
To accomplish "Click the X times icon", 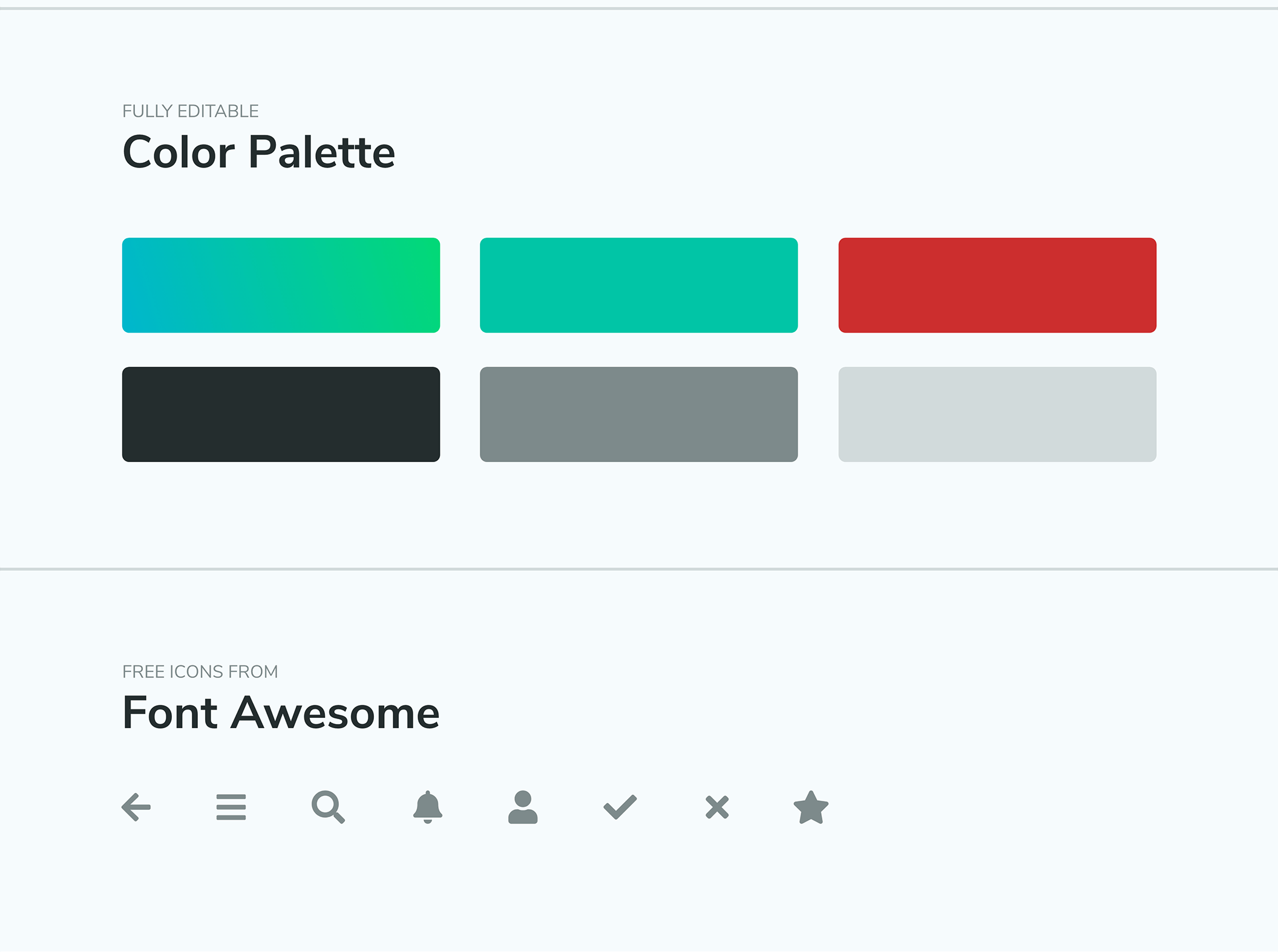I will pyautogui.click(x=717, y=807).
